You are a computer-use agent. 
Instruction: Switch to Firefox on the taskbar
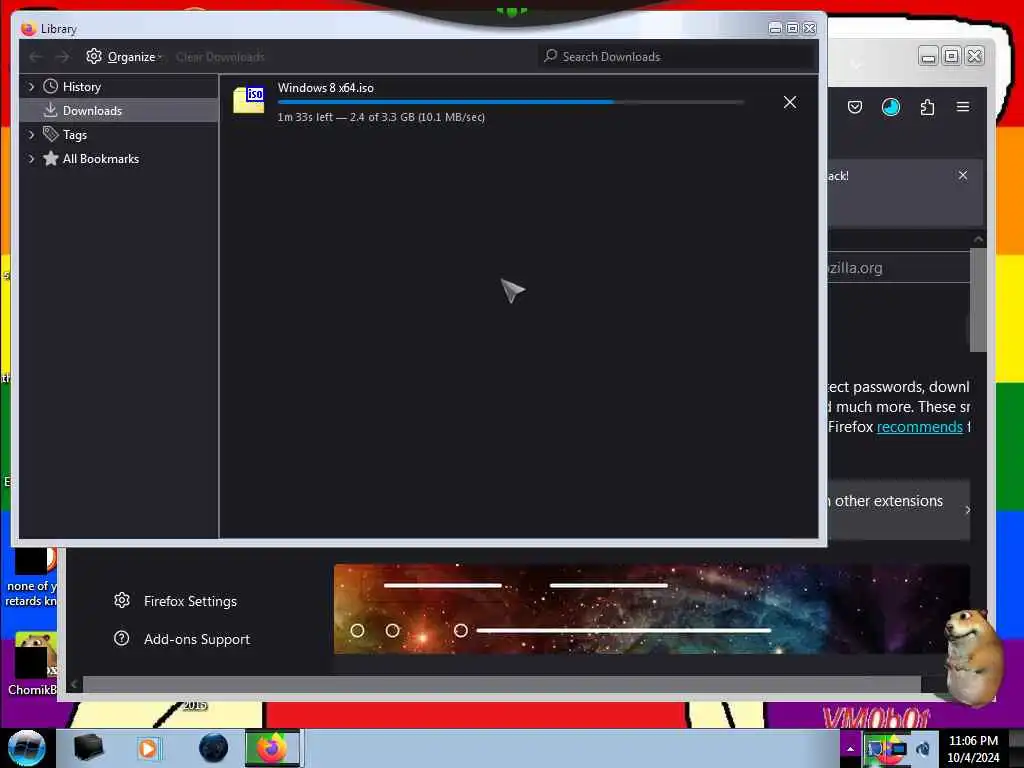click(x=272, y=748)
